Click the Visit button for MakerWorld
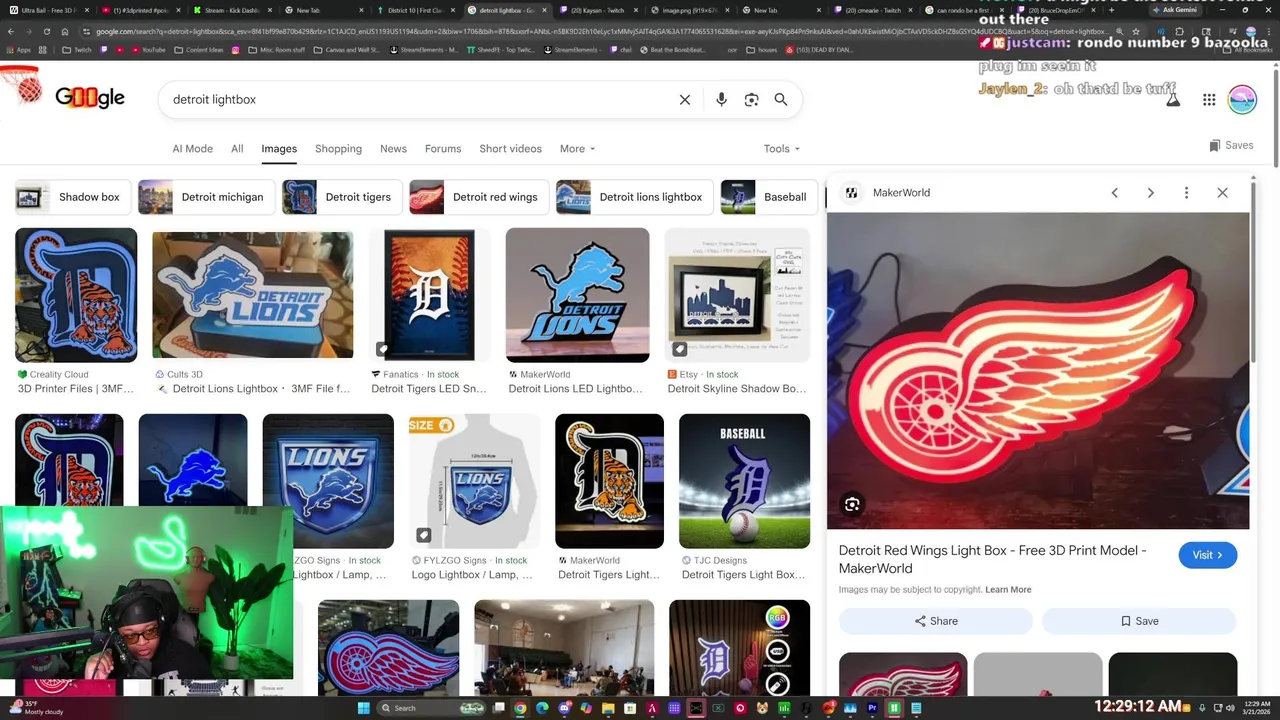 coord(1207,555)
